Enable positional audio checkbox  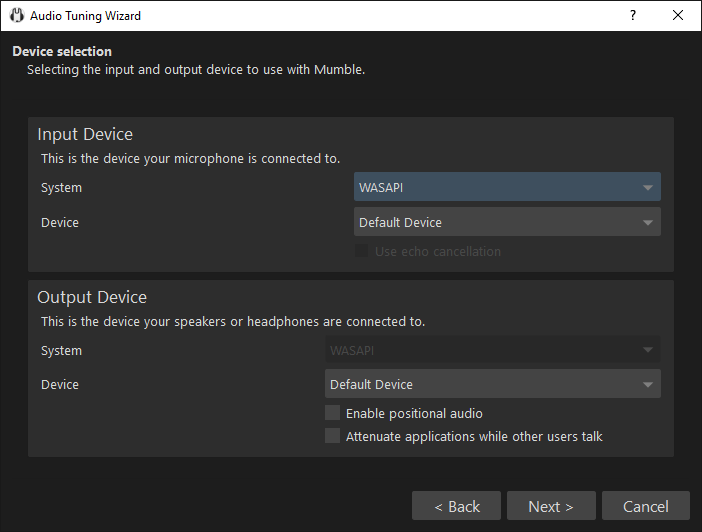pyautogui.click(x=333, y=413)
